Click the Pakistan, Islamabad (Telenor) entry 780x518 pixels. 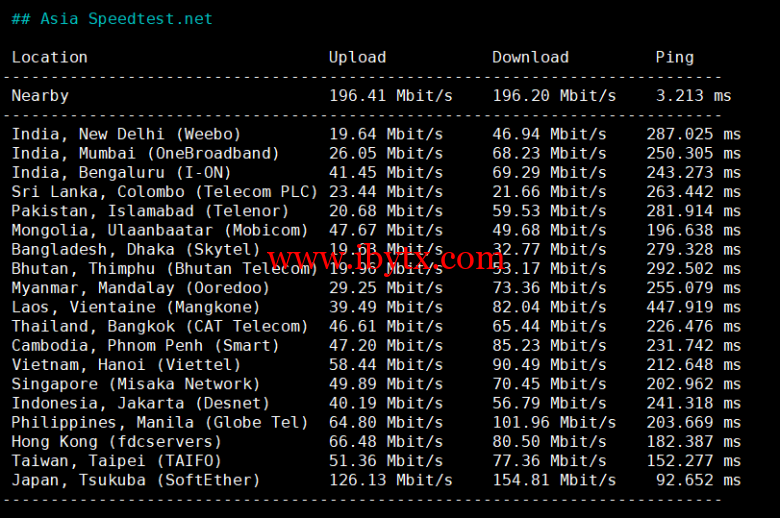point(150,211)
